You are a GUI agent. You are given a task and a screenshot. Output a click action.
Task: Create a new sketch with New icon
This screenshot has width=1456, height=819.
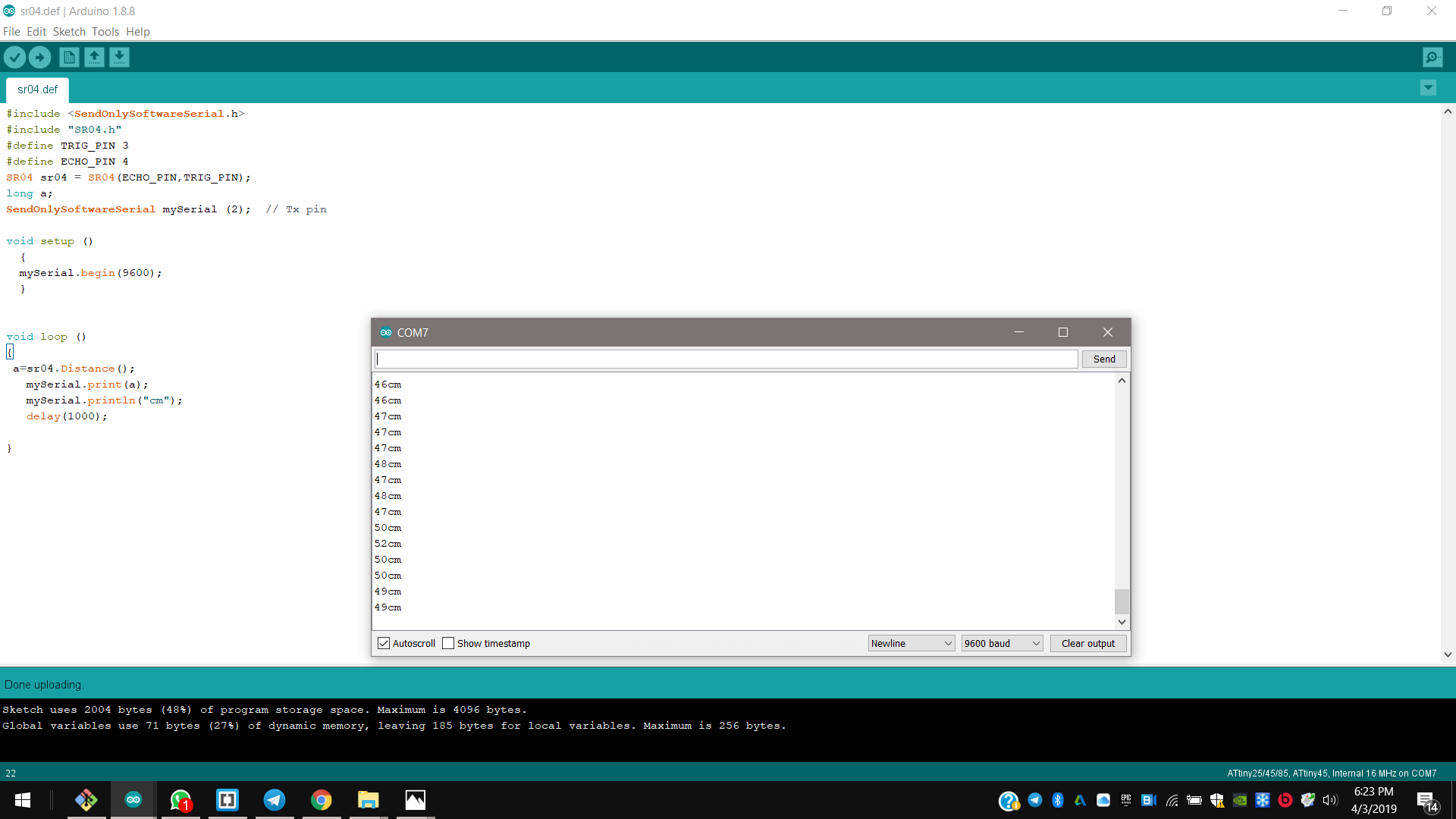point(69,57)
